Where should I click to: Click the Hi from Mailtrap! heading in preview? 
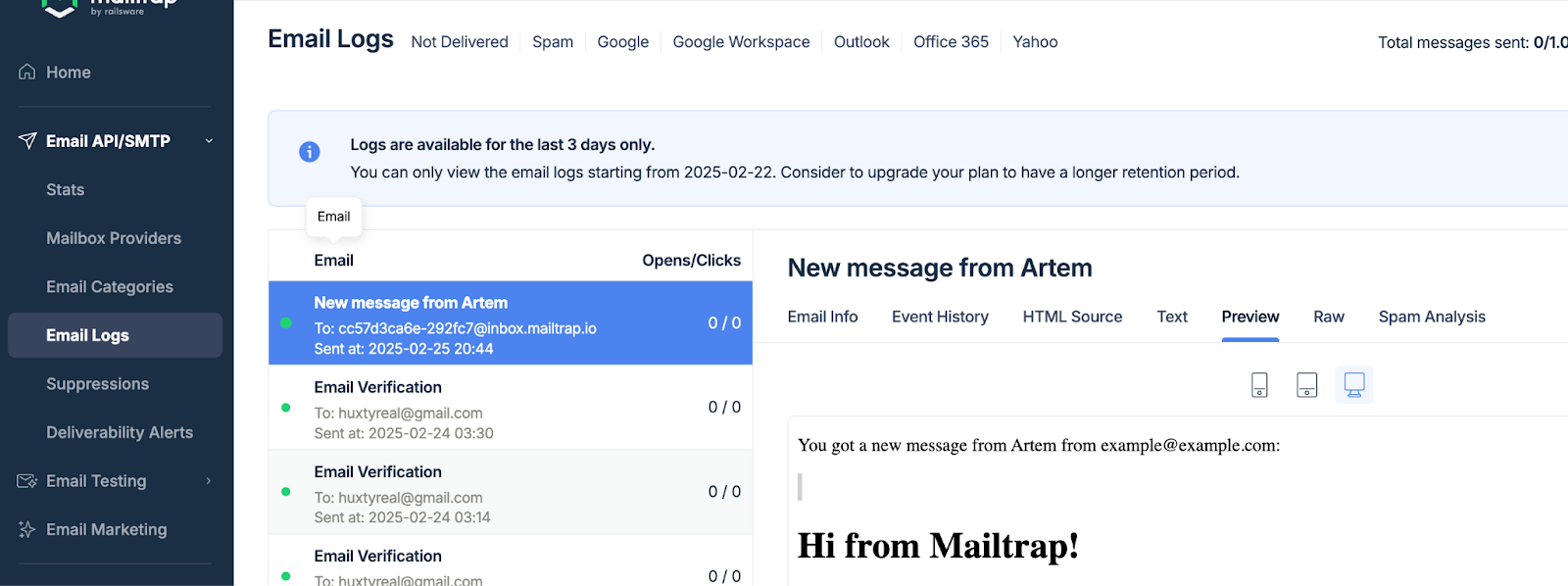tap(938, 546)
